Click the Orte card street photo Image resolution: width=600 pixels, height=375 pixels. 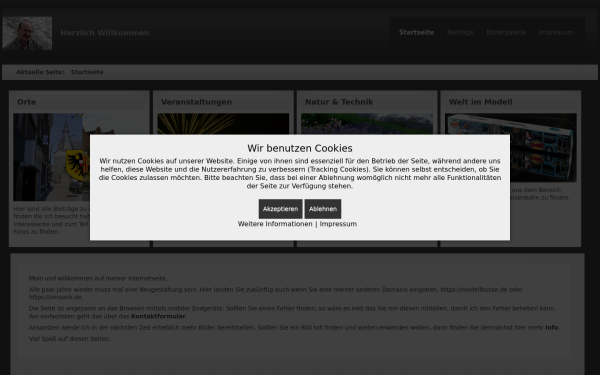pyautogui.click(x=52, y=157)
